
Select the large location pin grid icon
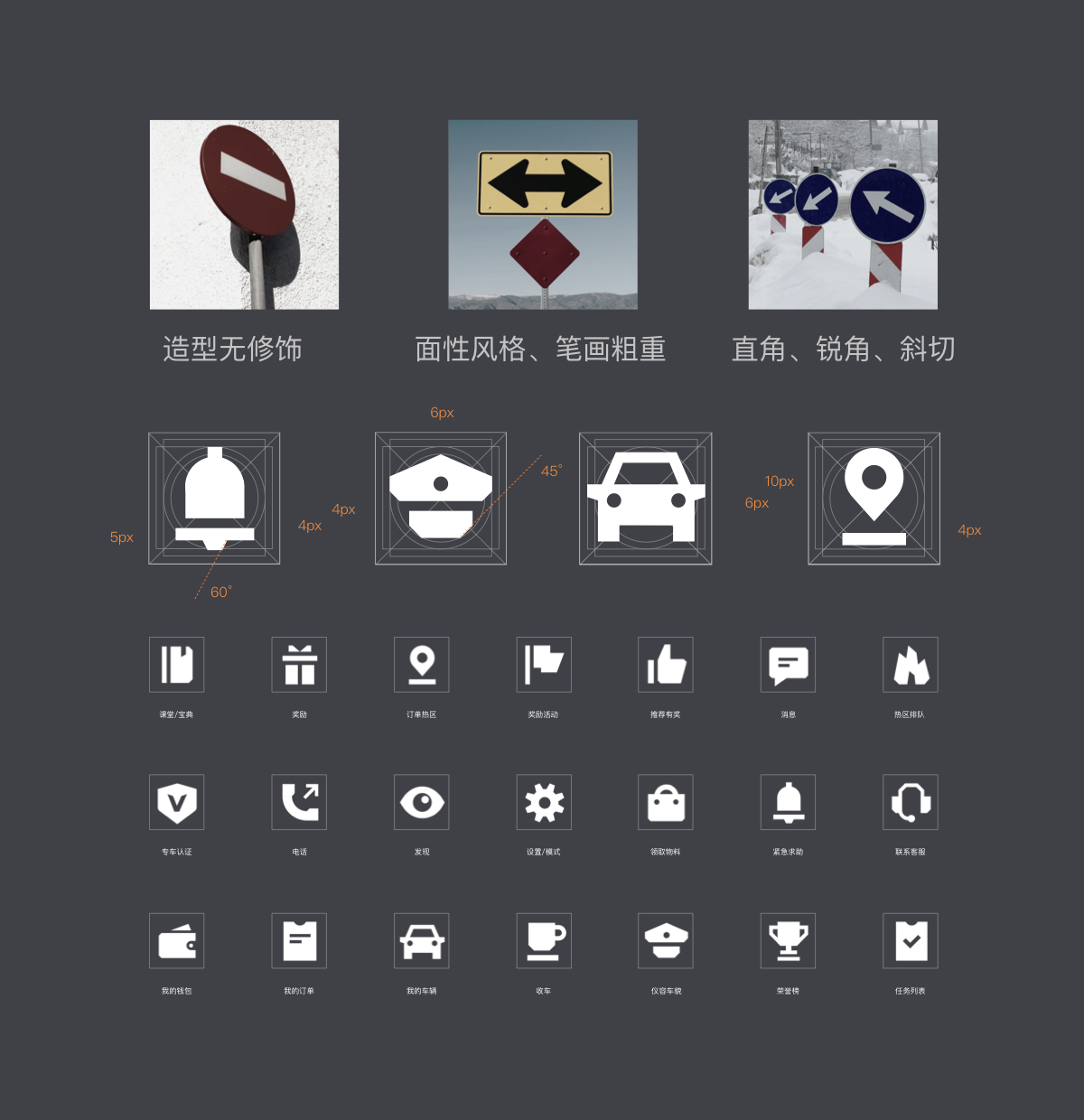pos(874,499)
